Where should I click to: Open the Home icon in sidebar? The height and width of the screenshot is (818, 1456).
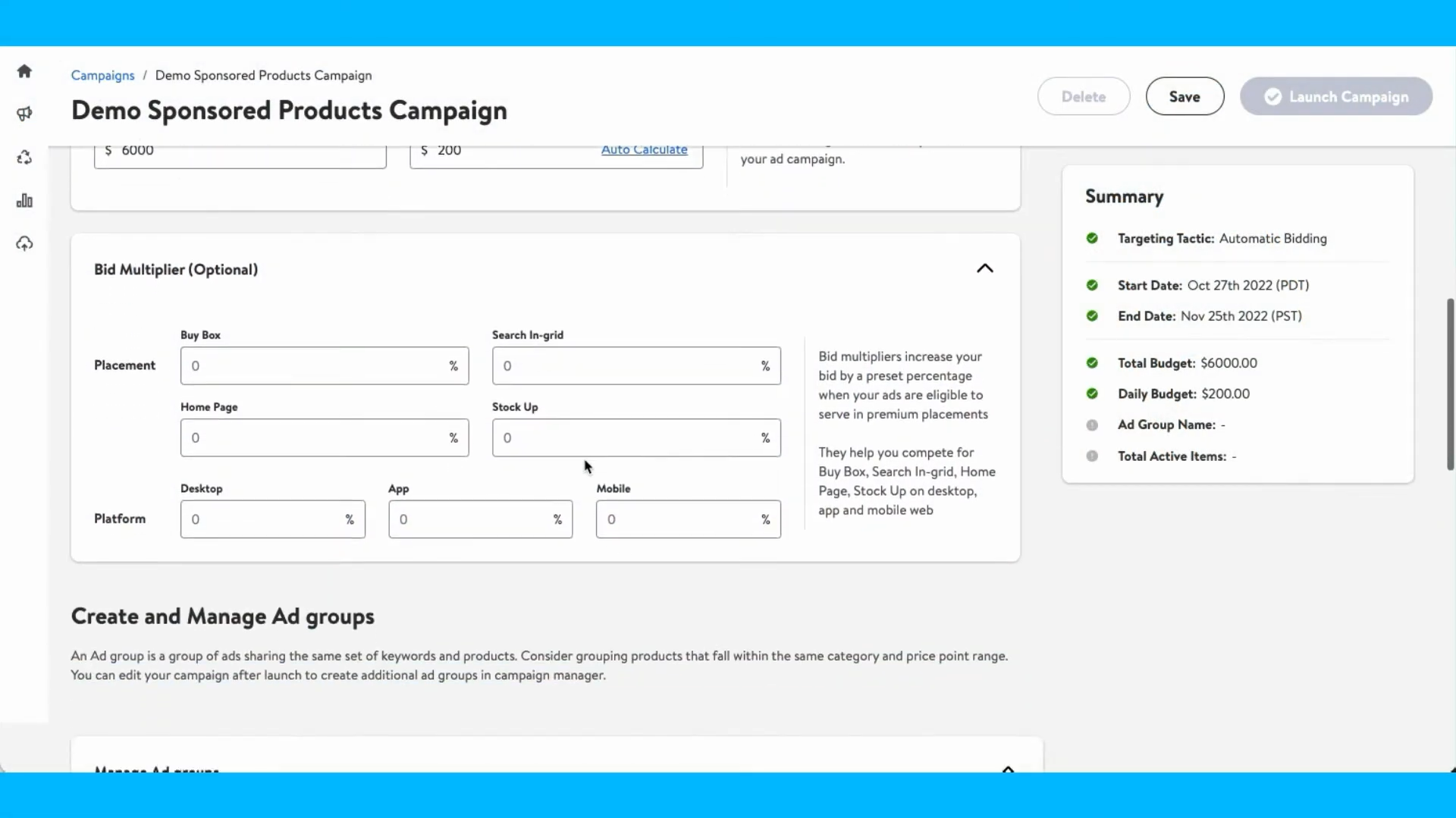pos(24,71)
